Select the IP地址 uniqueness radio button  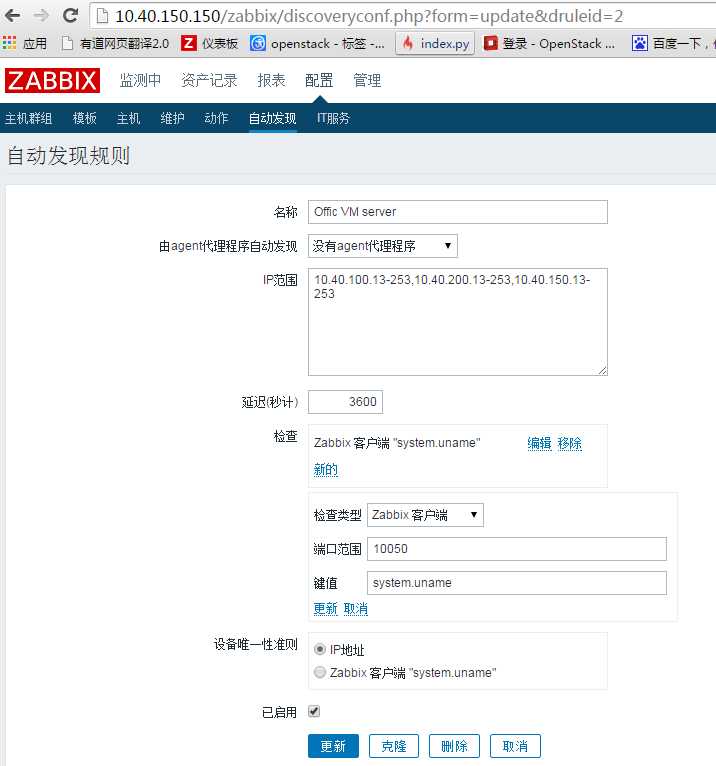[319, 649]
